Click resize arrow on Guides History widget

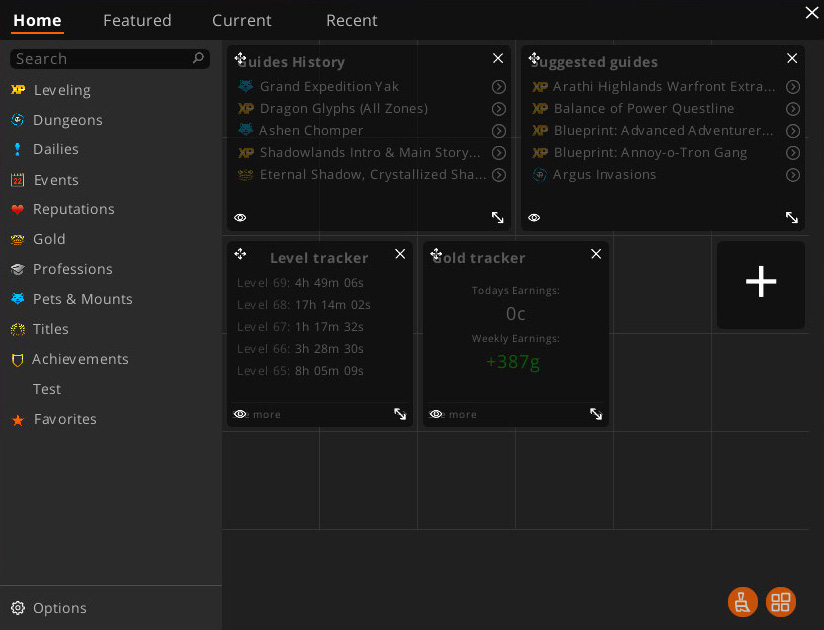coord(498,218)
